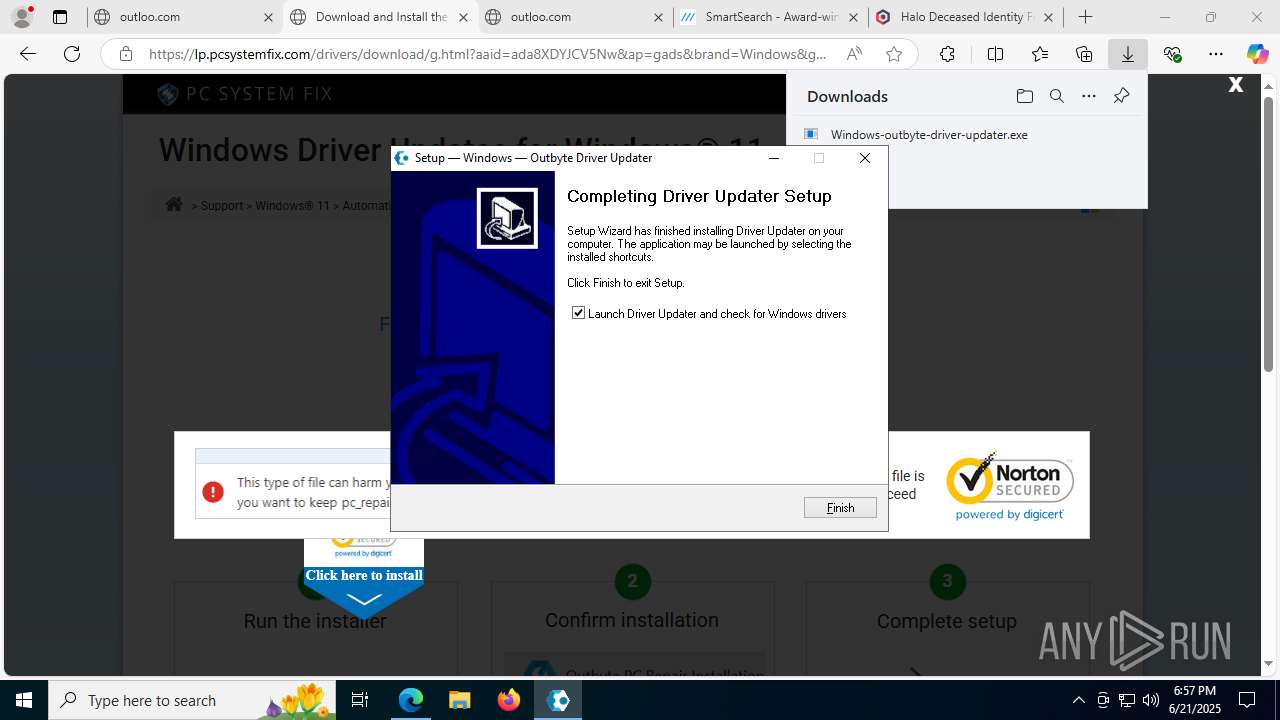Click the taskbar search box
This screenshot has width=1280, height=720.
(192, 700)
